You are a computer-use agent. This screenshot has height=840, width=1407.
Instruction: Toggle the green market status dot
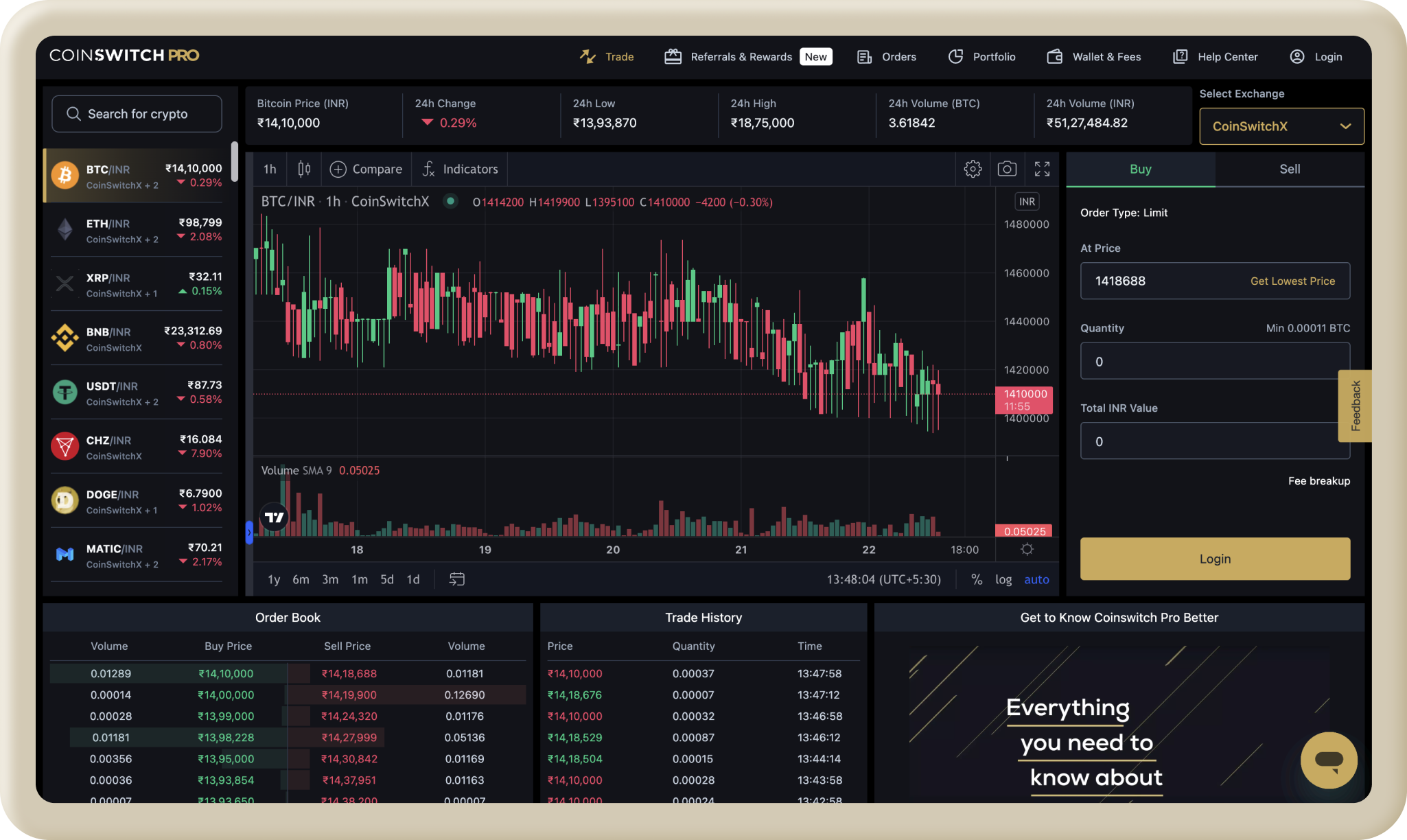point(451,201)
